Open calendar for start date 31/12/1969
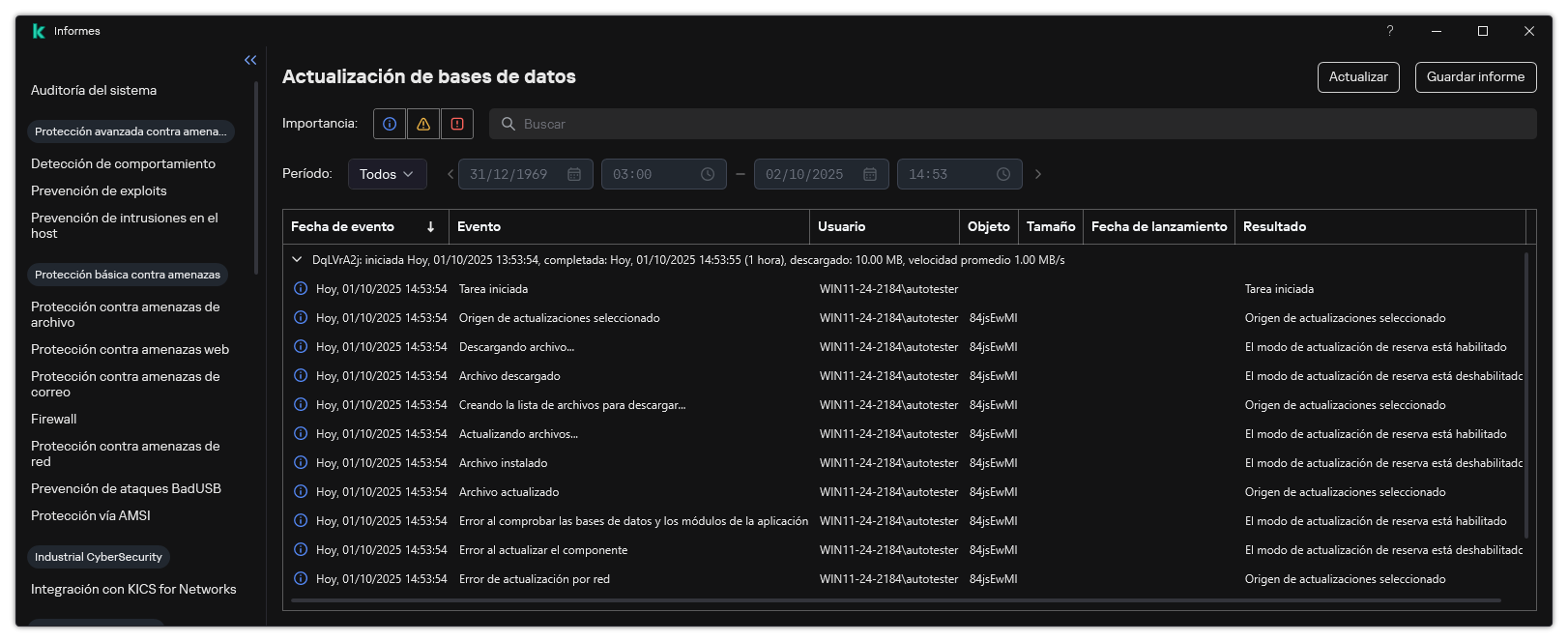 (x=574, y=174)
